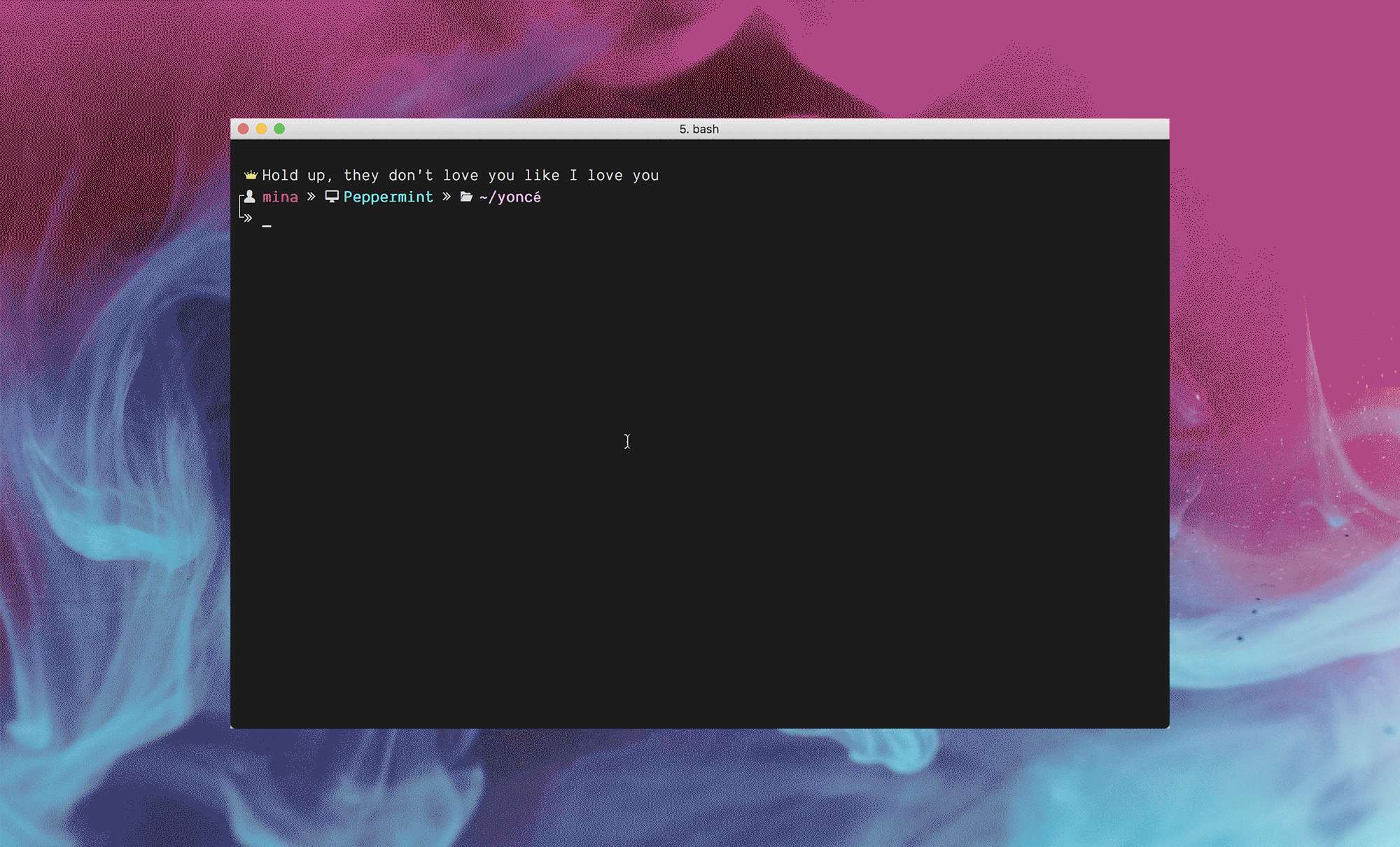Close the bash terminal window

244,129
